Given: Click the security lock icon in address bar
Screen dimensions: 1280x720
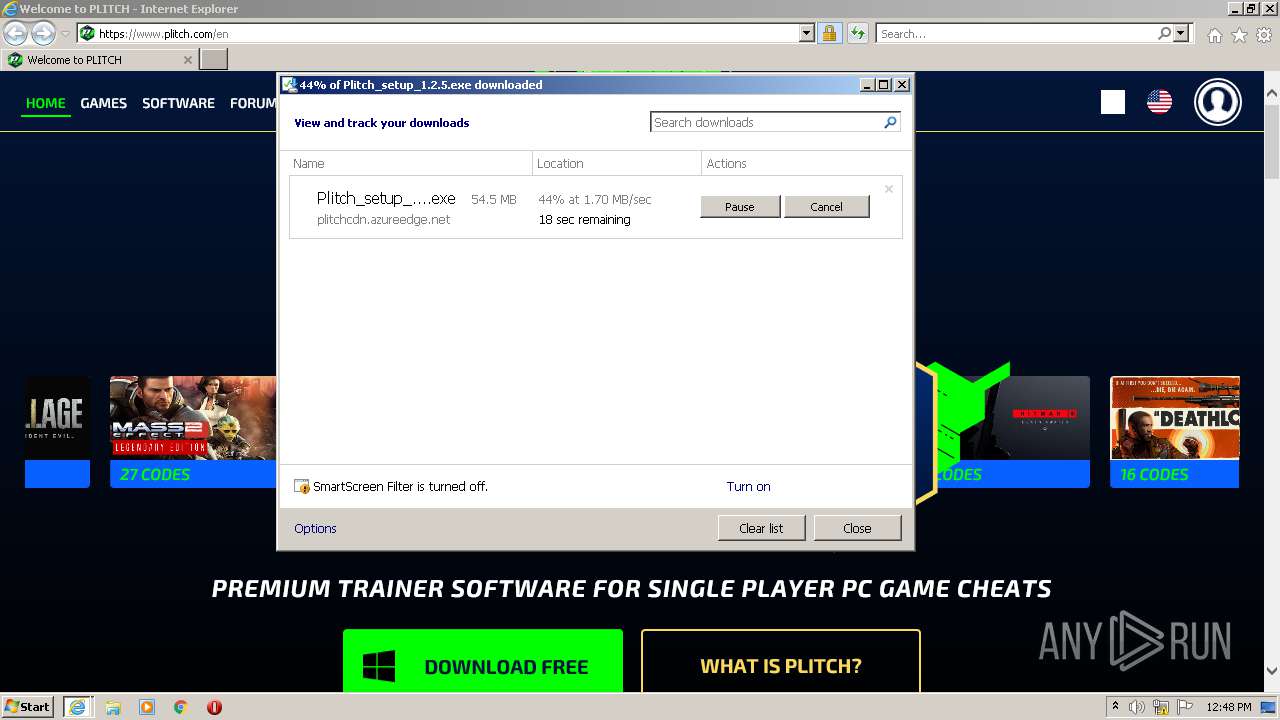Looking at the screenshot, I should [x=829, y=34].
